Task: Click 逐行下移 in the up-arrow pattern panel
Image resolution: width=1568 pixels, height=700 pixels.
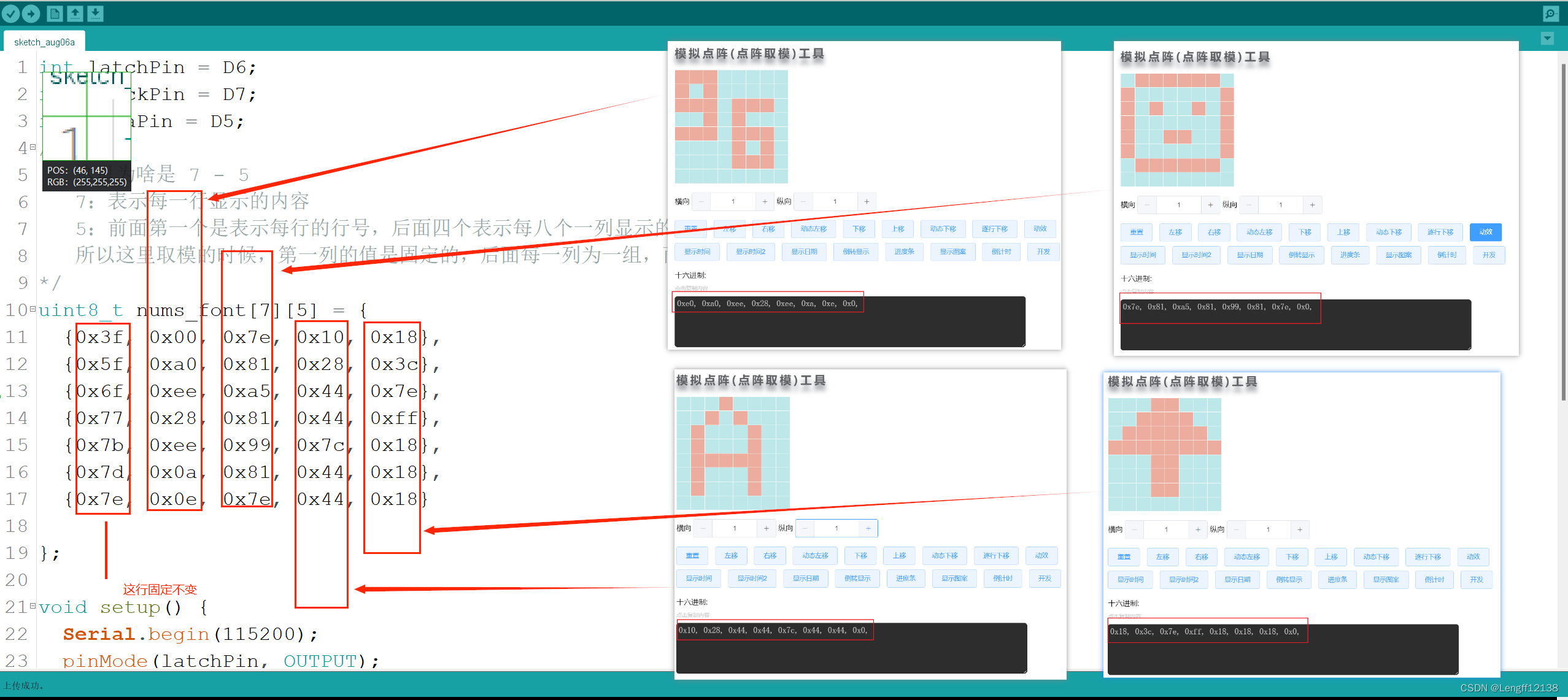Action: [x=1427, y=557]
